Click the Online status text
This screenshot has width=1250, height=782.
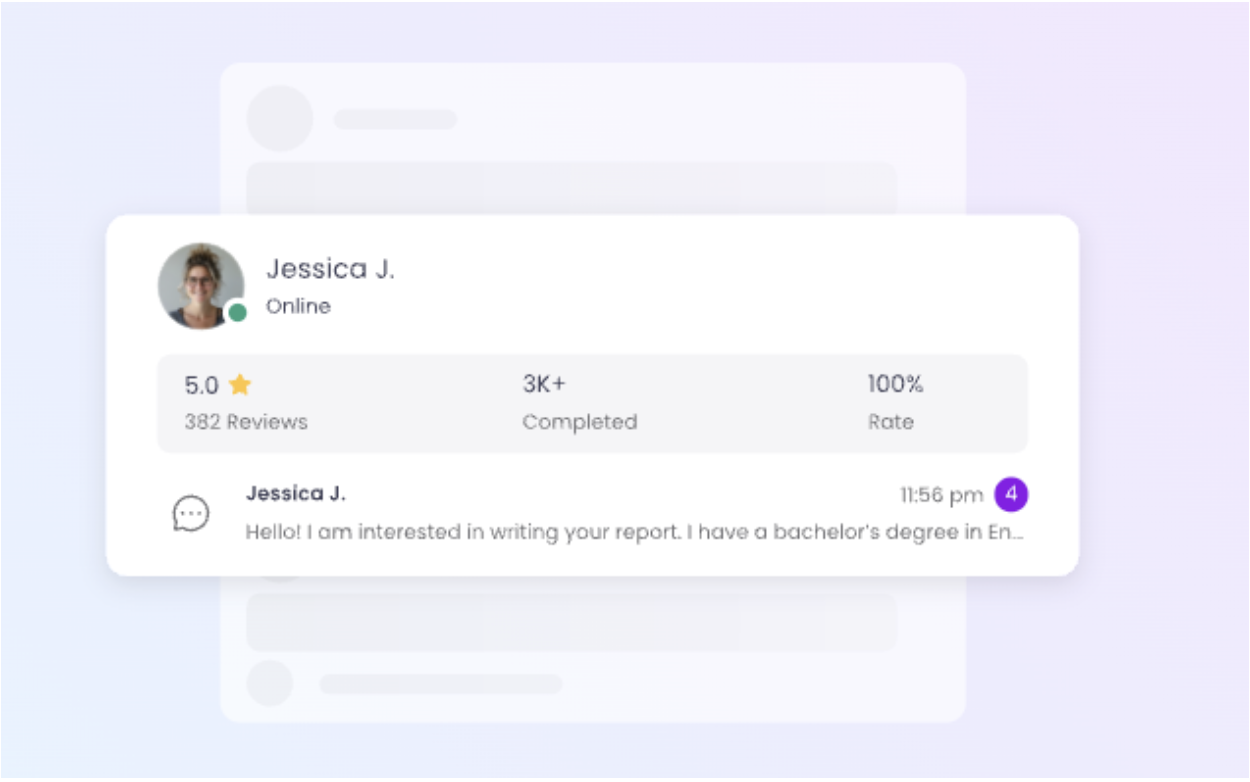298,306
